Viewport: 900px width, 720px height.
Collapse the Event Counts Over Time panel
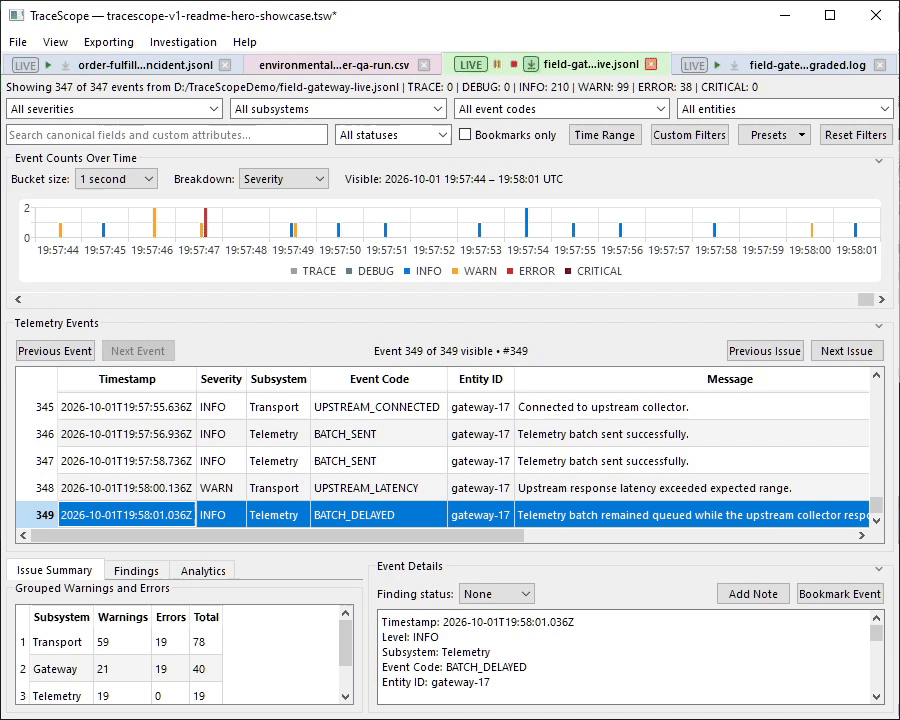(x=879, y=161)
